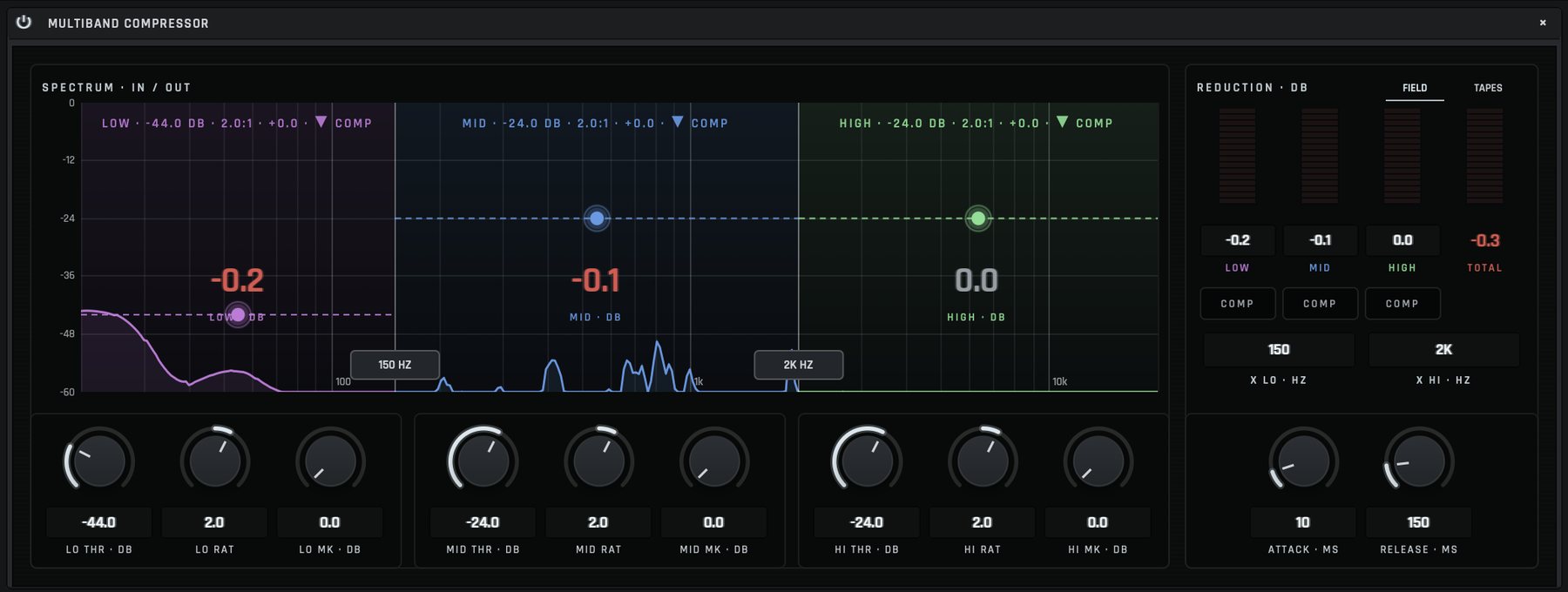Click the RELEASE knob
Screen dimensions: 1568x592
coord(1418,461)
